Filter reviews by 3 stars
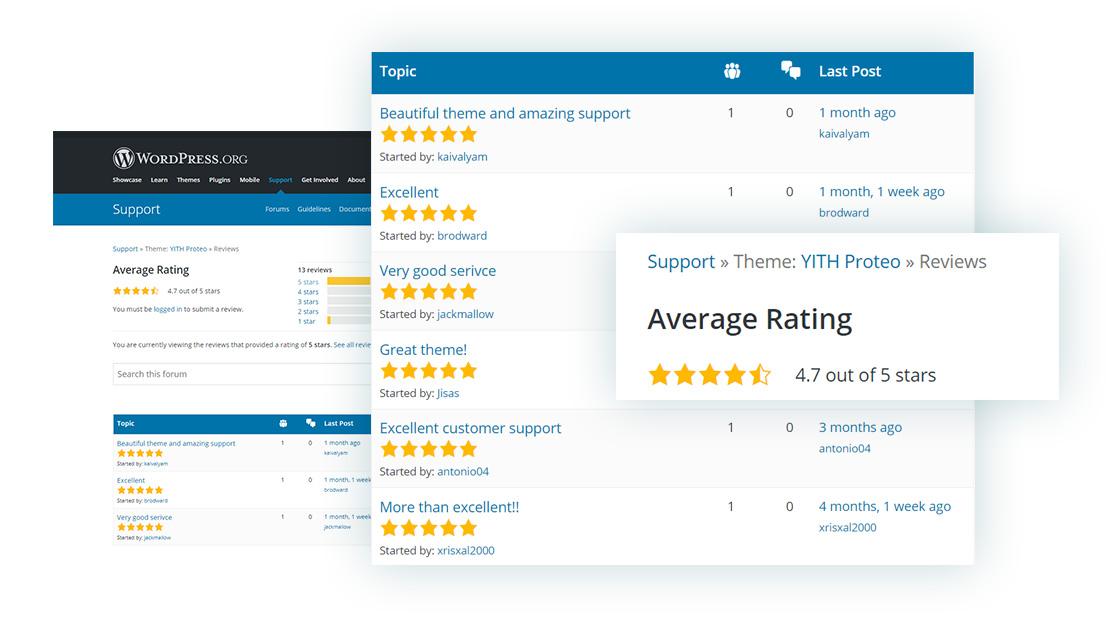The height and width of the screenshot is (627, 1106). point(308,302)
